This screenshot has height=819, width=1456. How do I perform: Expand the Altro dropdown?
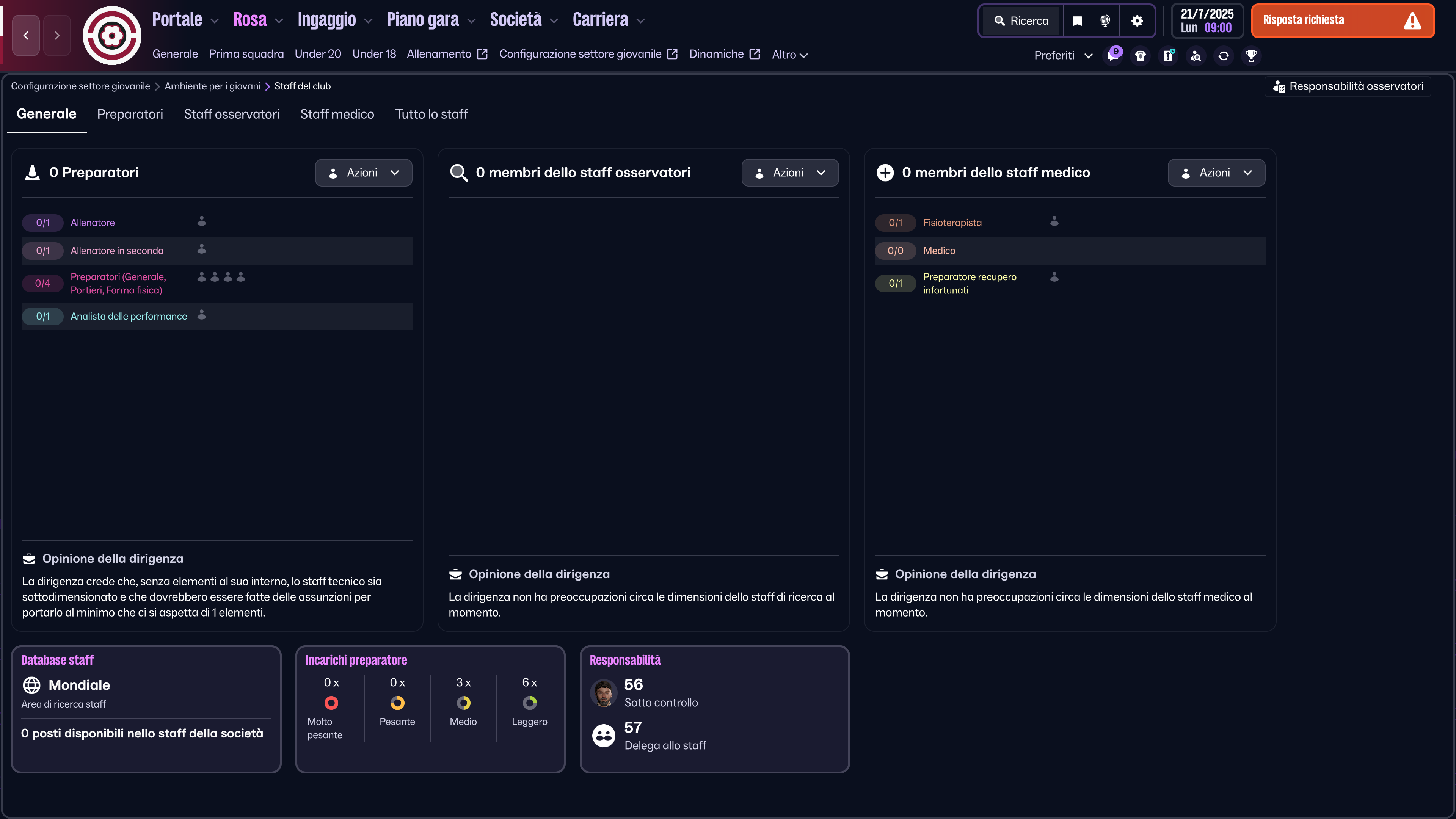789,55
